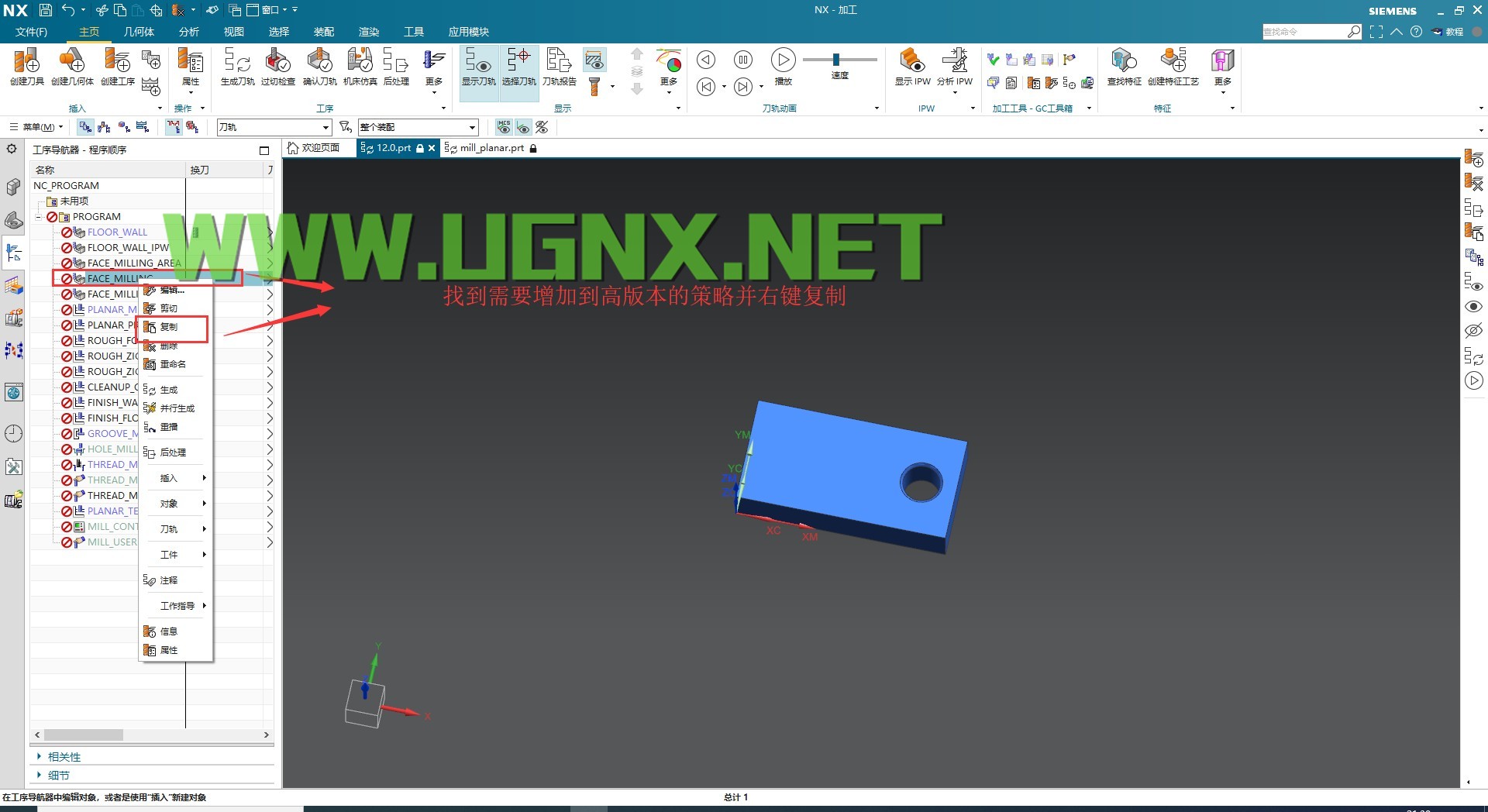Toggle full screen mode icon
1488x812 pixels.
[1376, 32]
